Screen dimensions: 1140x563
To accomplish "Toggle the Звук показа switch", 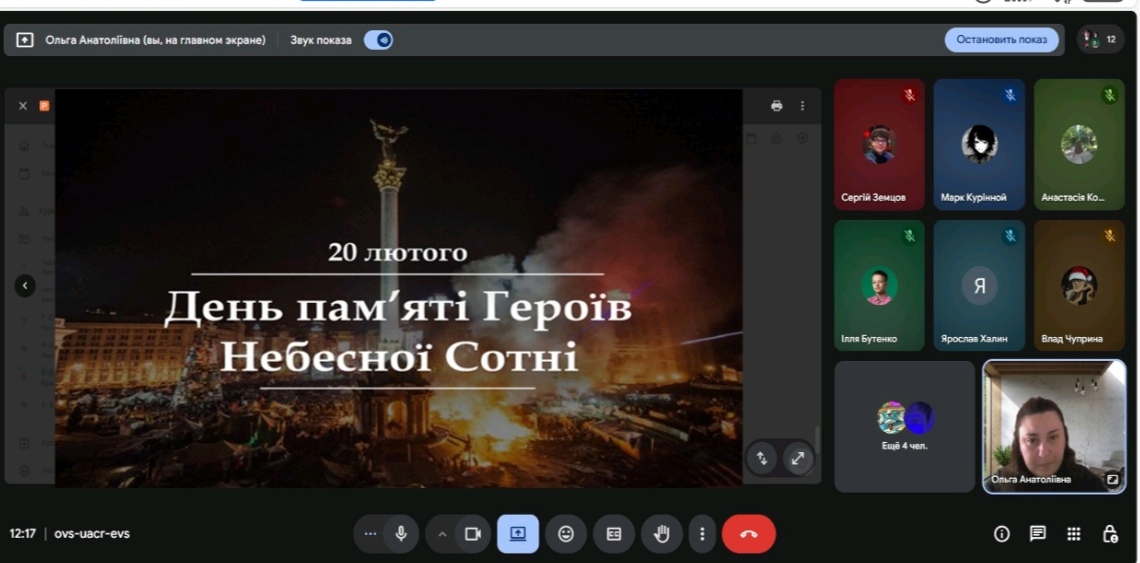I will pyautogui.click(x=378, y=40).
